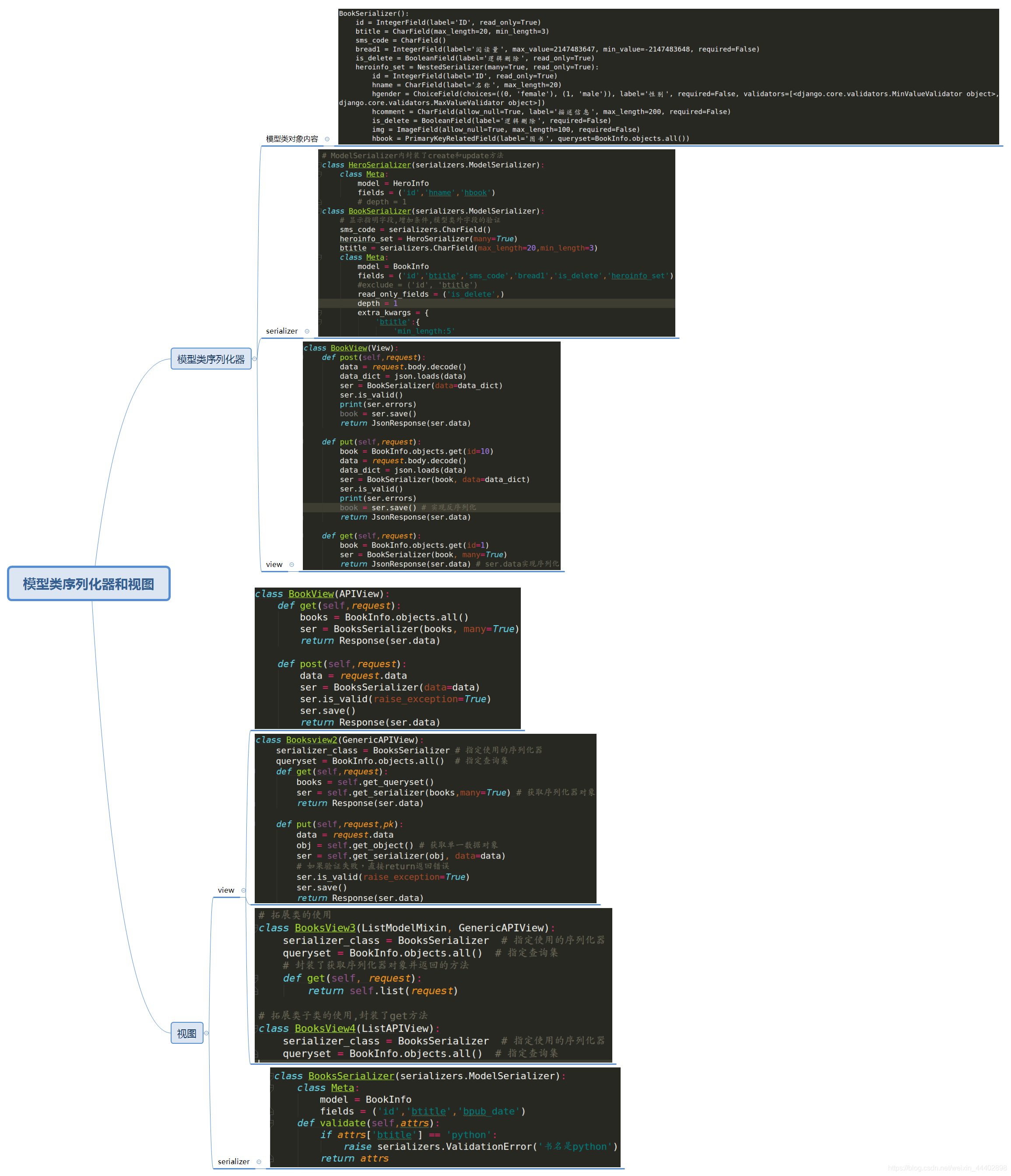1011x1176 pixels.
Task: Open the BookView(View) code image
Action: pyautogui.click(x=432, y=456)
